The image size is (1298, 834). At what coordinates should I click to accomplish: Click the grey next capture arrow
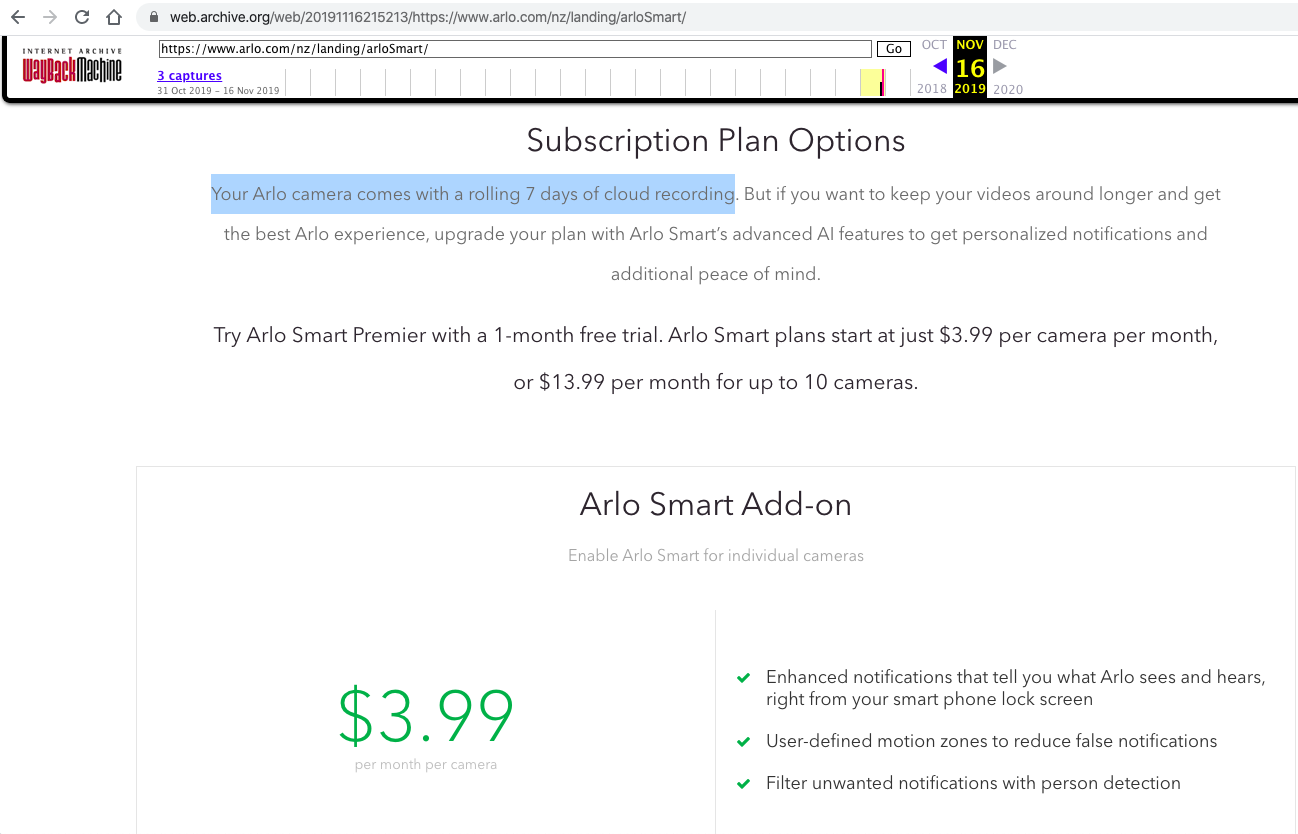pyautogui.click(x=999, y=66)
